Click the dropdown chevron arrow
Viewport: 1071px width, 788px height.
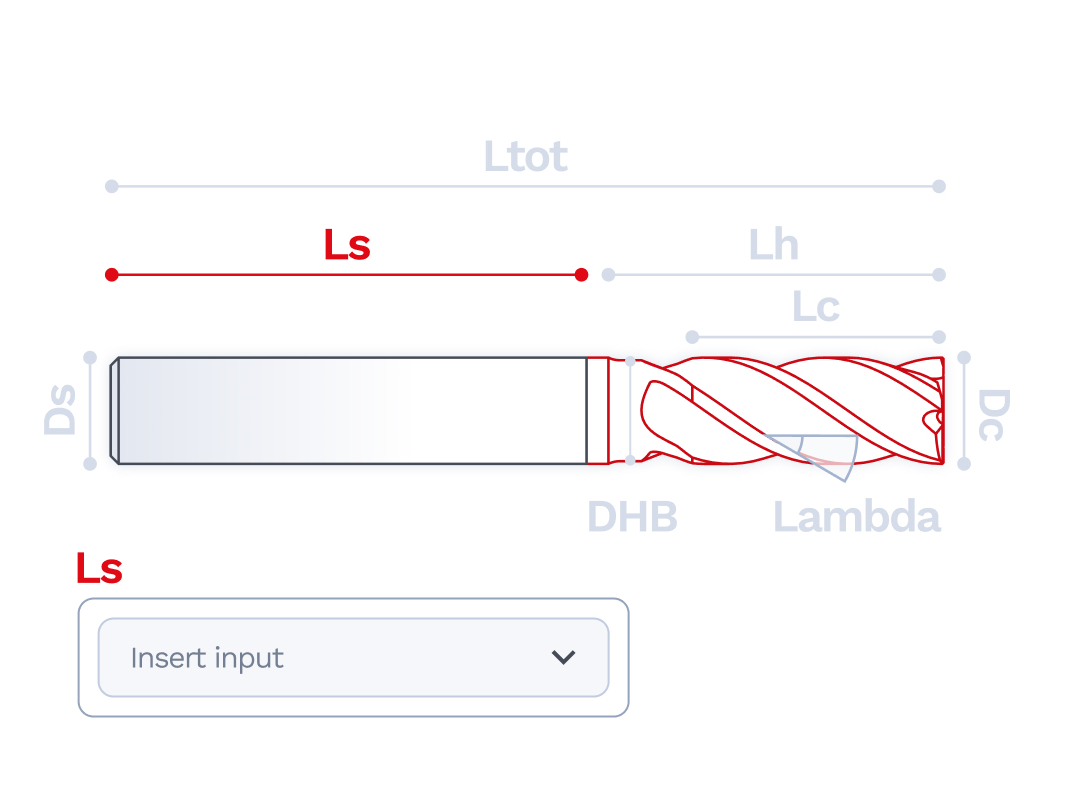(x=564, y=657)
